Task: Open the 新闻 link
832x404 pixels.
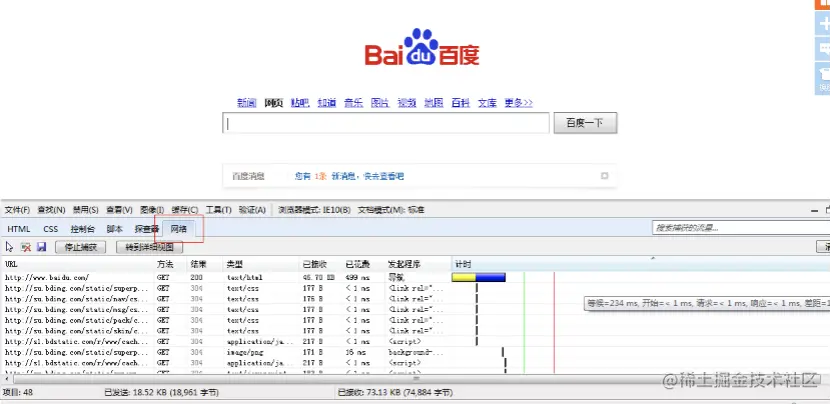Action: (246, 103)
